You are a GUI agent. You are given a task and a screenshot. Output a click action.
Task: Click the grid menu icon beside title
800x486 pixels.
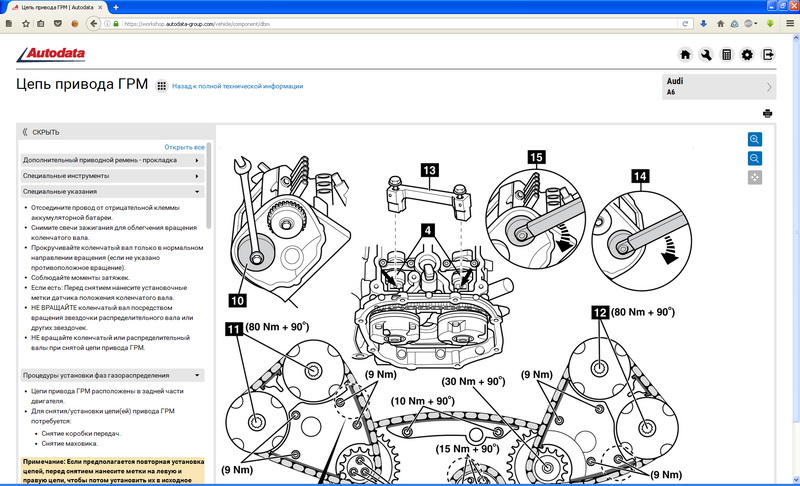click(161, 87)
